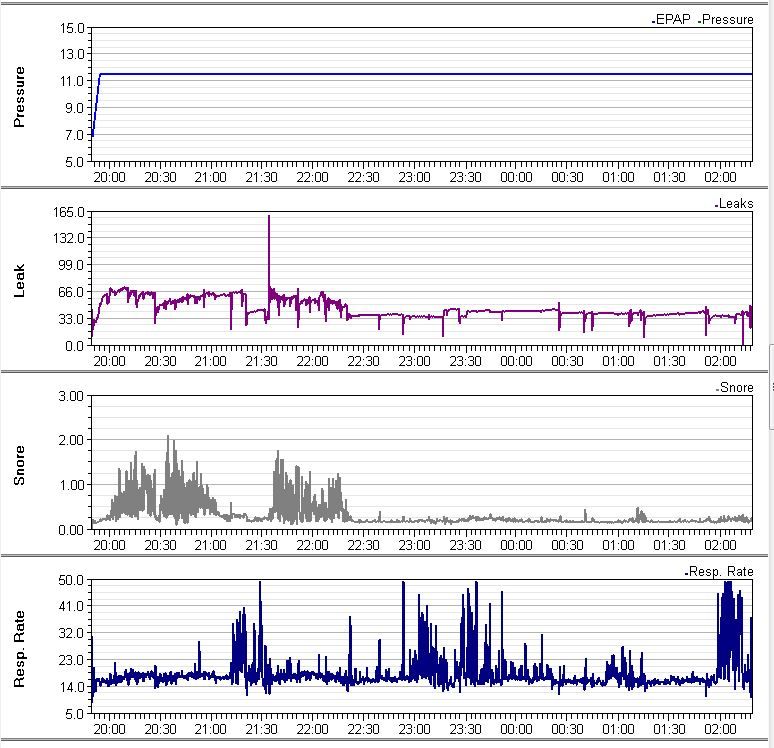Click the Snore y-axis title
The height and width of the screenshot is (748, 774).
(18, 463)
